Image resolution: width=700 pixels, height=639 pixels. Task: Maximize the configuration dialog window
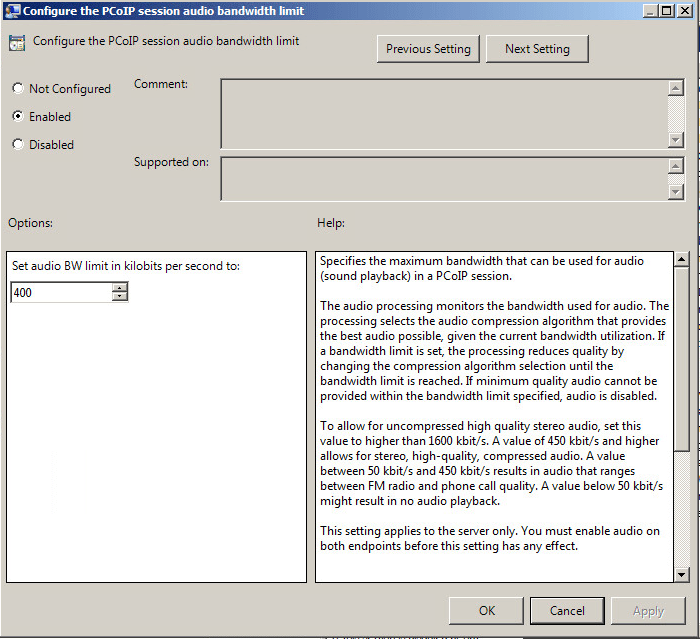tap(665, 11)
